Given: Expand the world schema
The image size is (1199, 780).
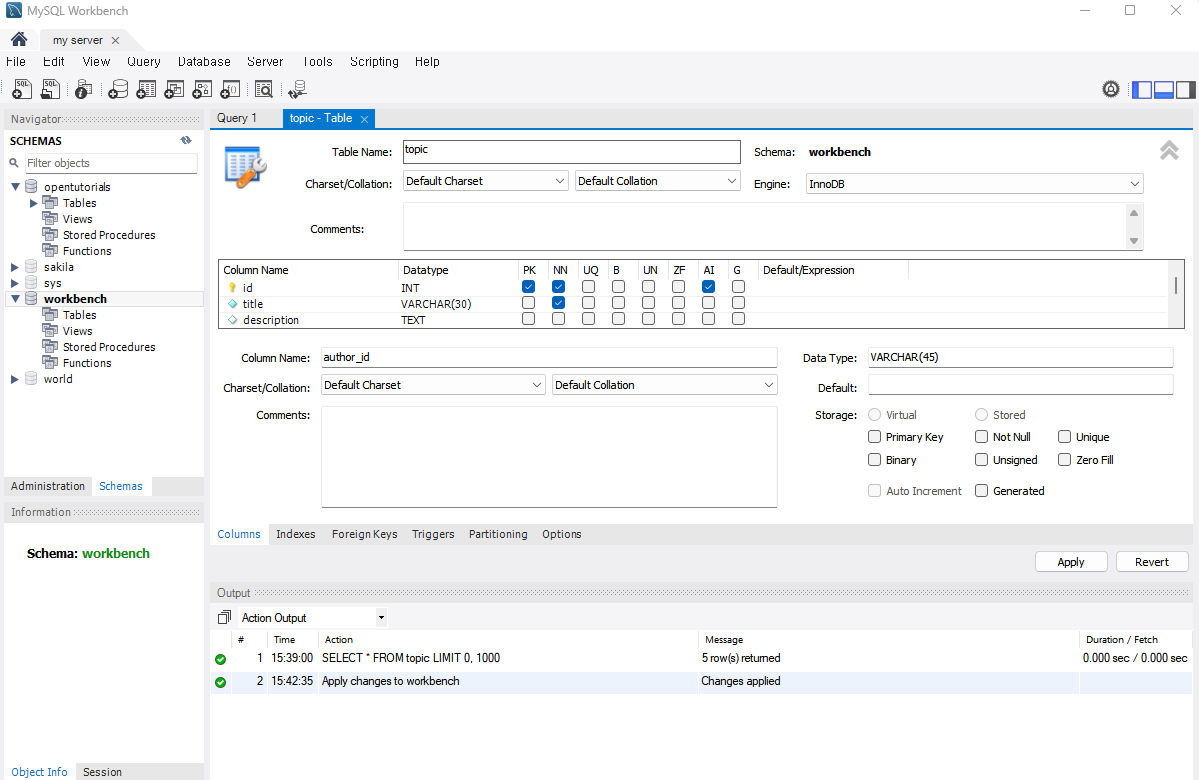Looking at the screenshot, I should 15,379.
